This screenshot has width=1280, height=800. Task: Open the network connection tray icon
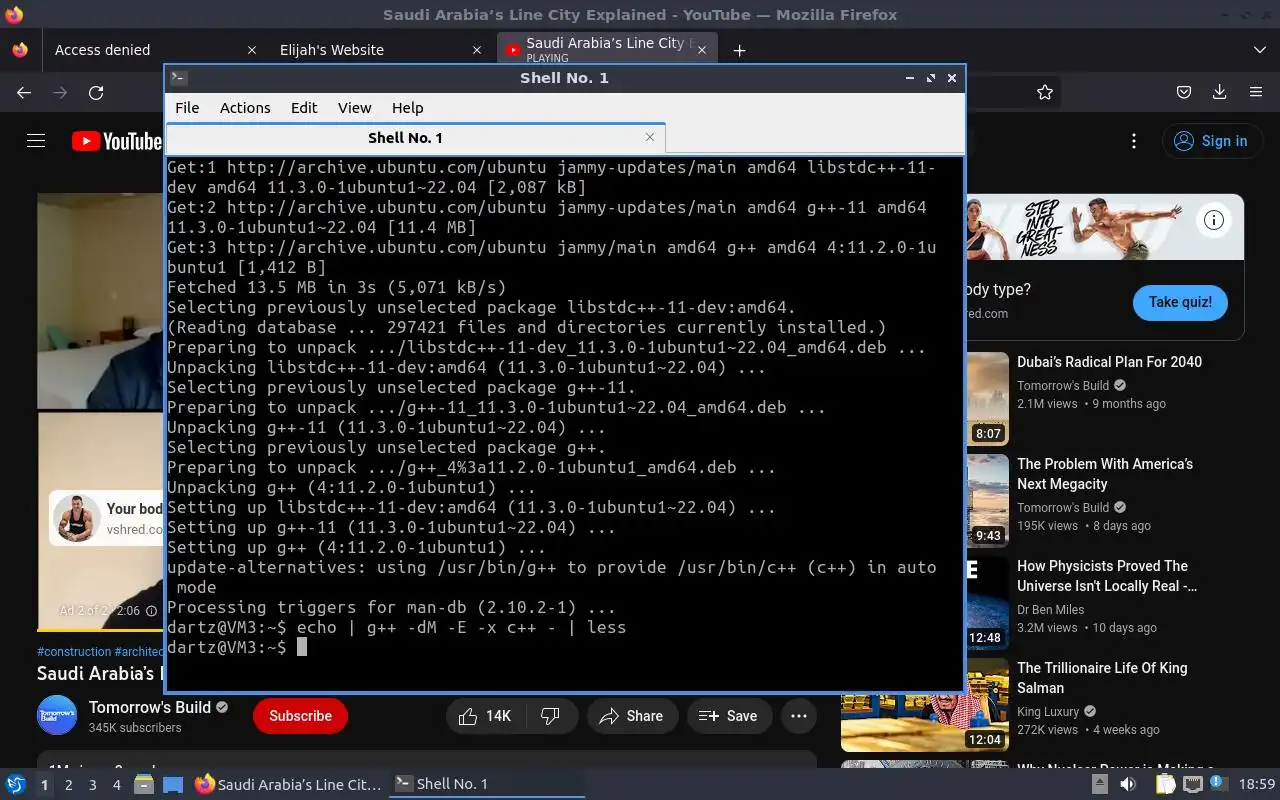pyautogui.click(x=1194, y=784)
